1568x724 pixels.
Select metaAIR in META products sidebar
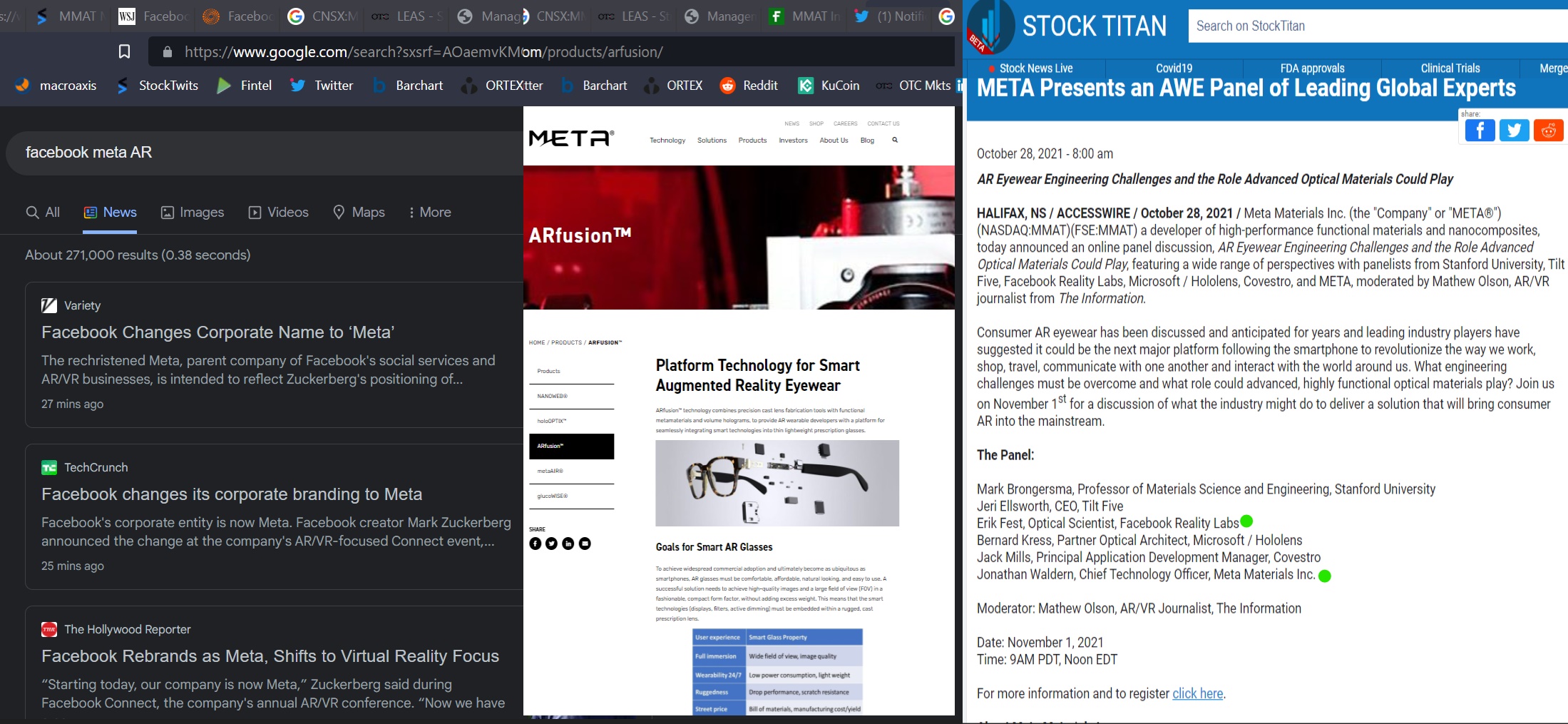[x=571, y=471]
